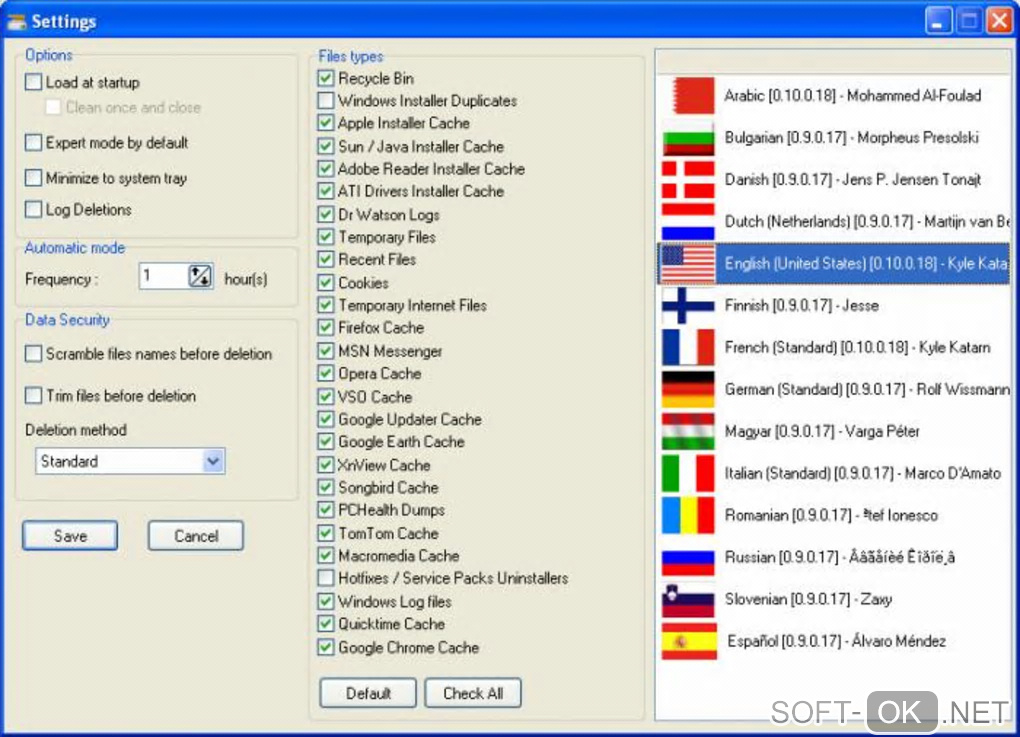Uncheck Google Earth Cache
Screen dimensions: 1020x737
click(x=326, y=442)
